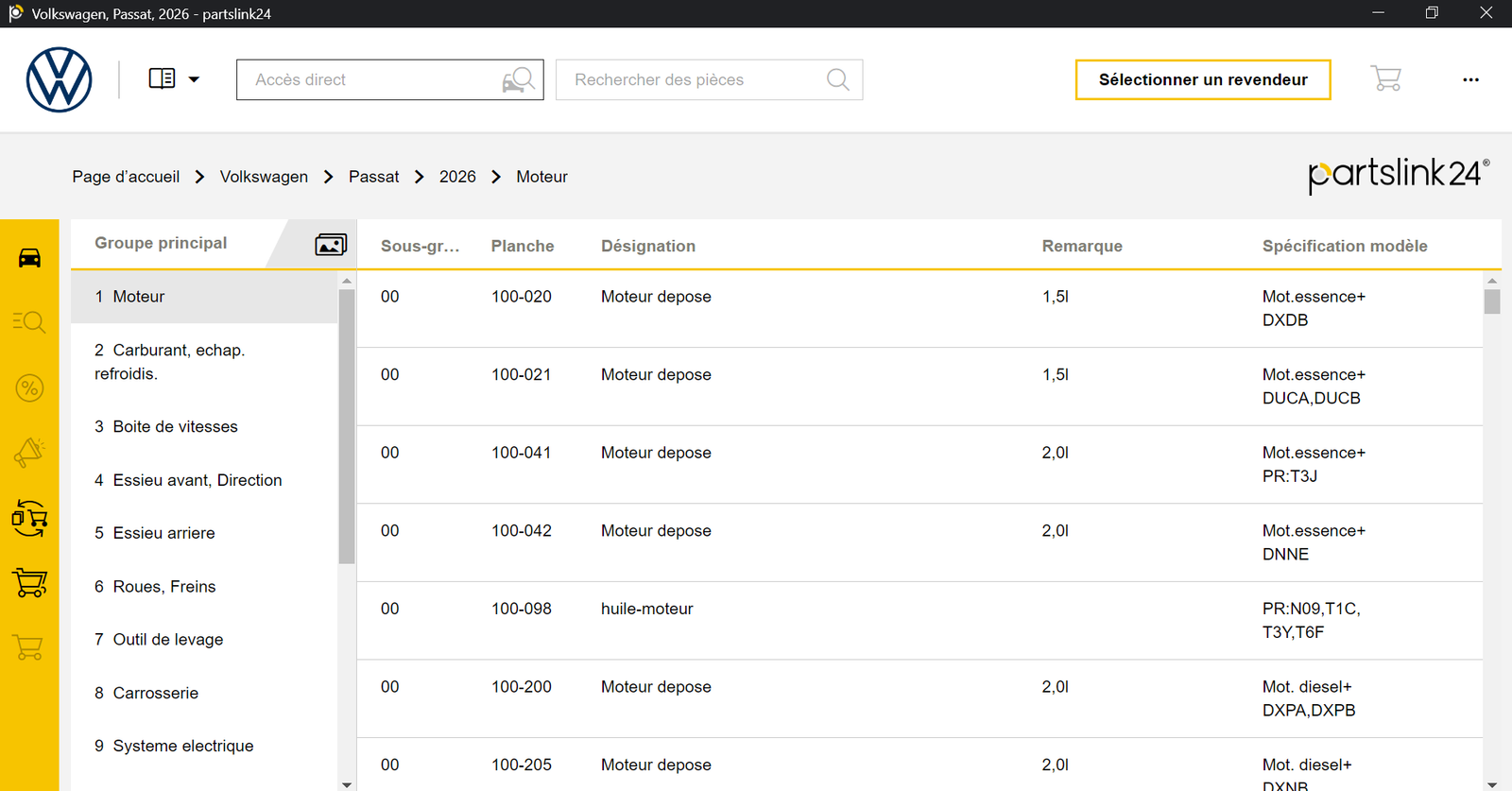Select group 4 Essieu avant, Direction

click(204, 480)
